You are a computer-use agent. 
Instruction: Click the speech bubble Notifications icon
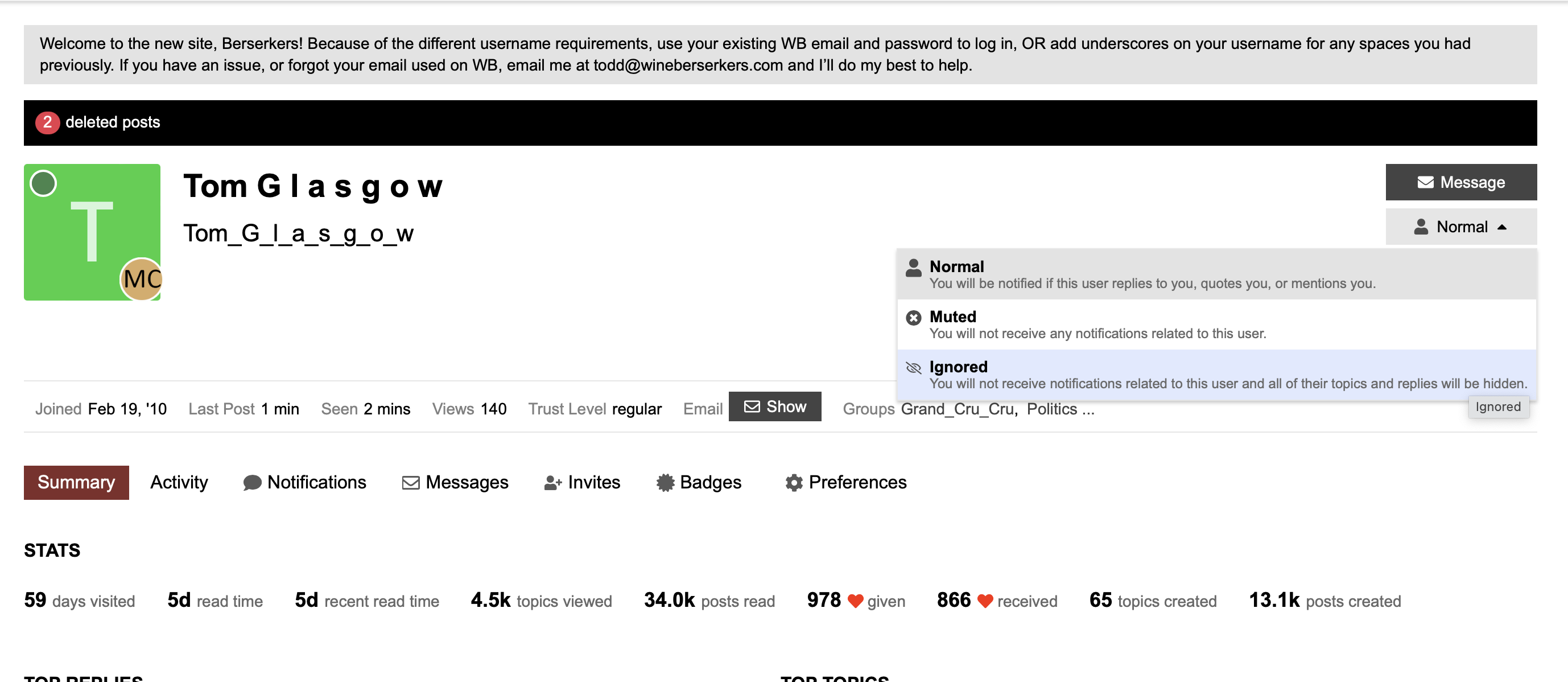[252, 482]
